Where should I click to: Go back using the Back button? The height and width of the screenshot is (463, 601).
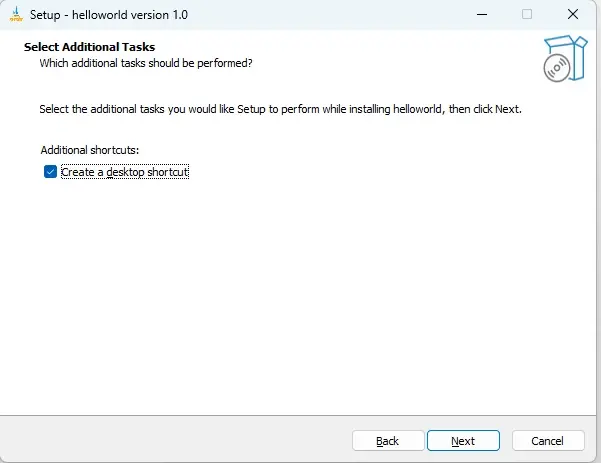[388, 441]
